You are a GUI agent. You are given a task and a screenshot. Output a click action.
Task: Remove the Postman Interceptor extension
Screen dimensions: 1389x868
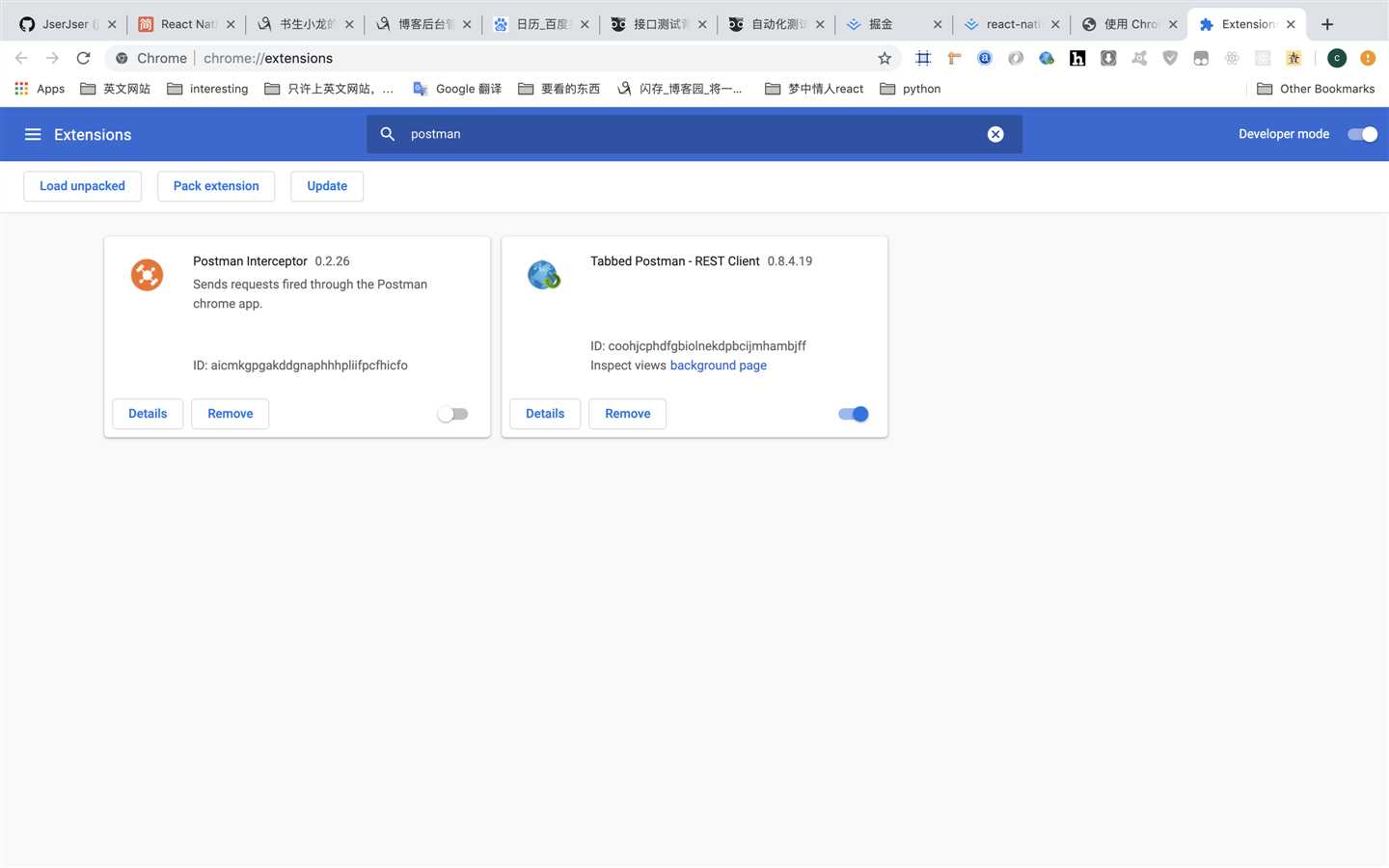[x=231, y=414]
